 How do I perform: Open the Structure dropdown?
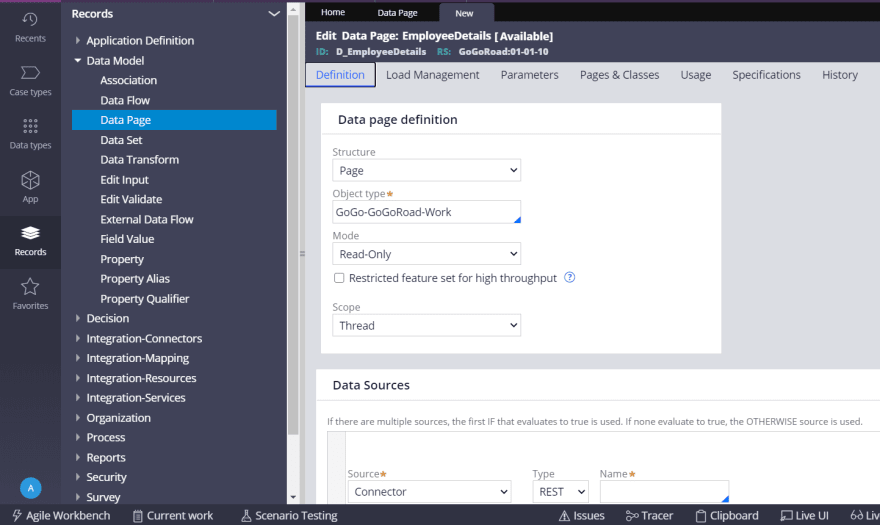[427, 170]
